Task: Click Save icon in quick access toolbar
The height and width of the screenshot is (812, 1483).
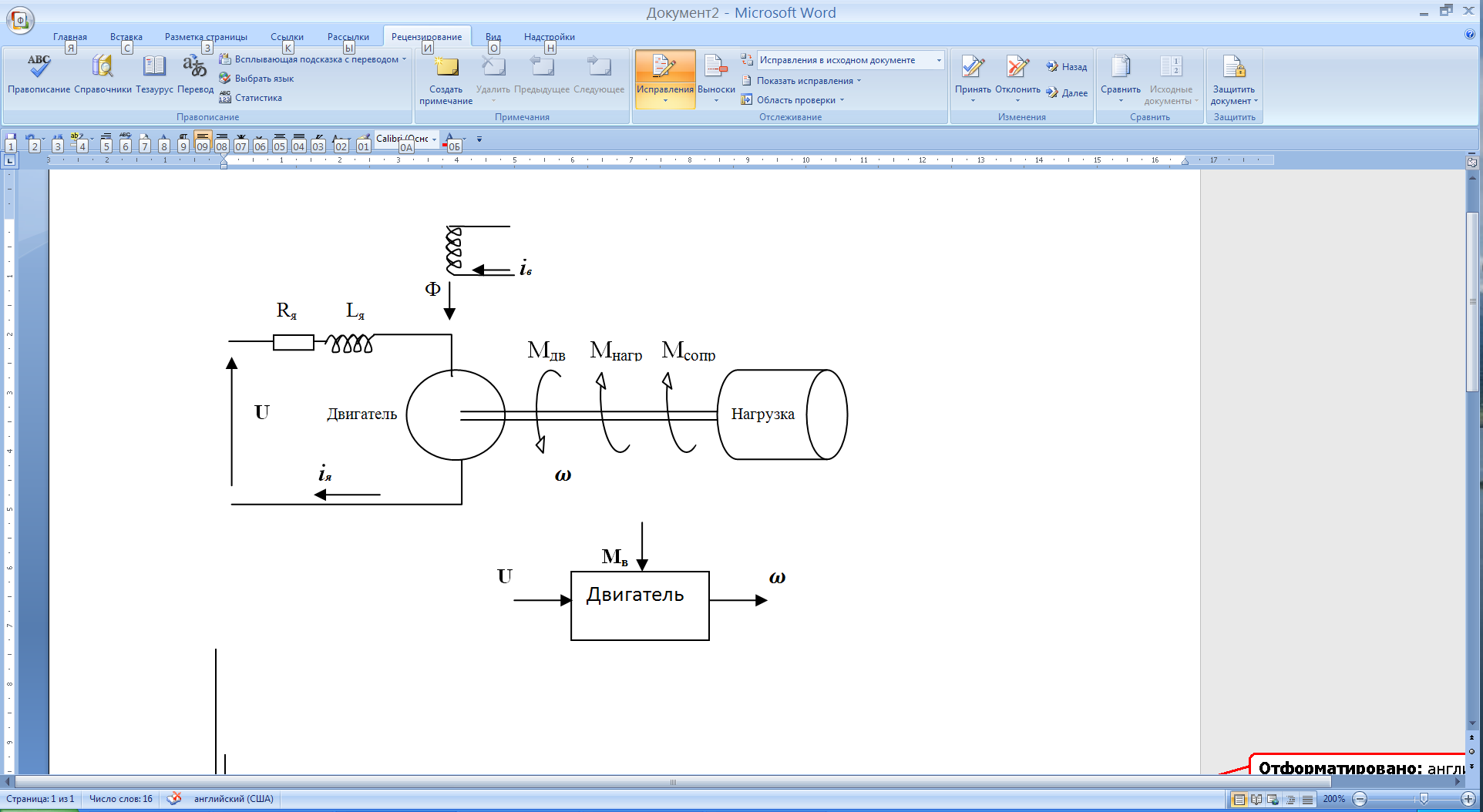Action: 11,140
